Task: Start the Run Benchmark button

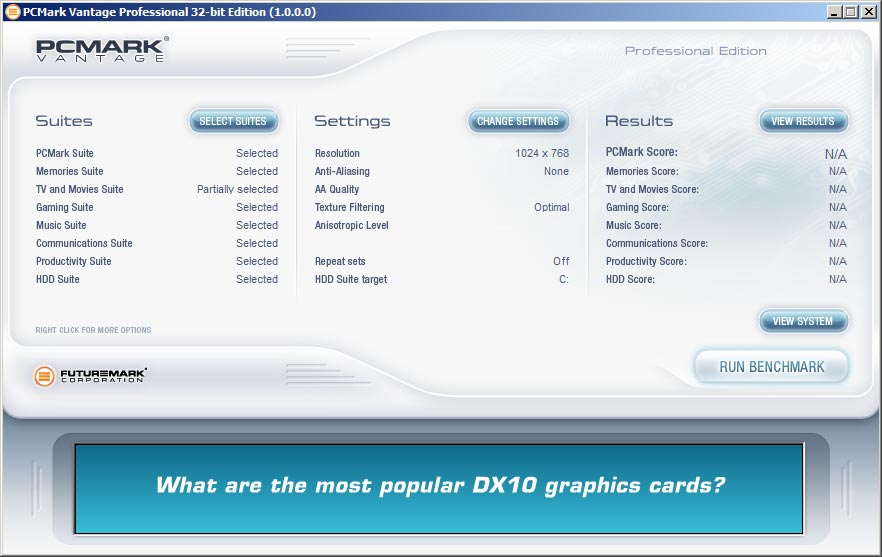Action: coord(771,367)
